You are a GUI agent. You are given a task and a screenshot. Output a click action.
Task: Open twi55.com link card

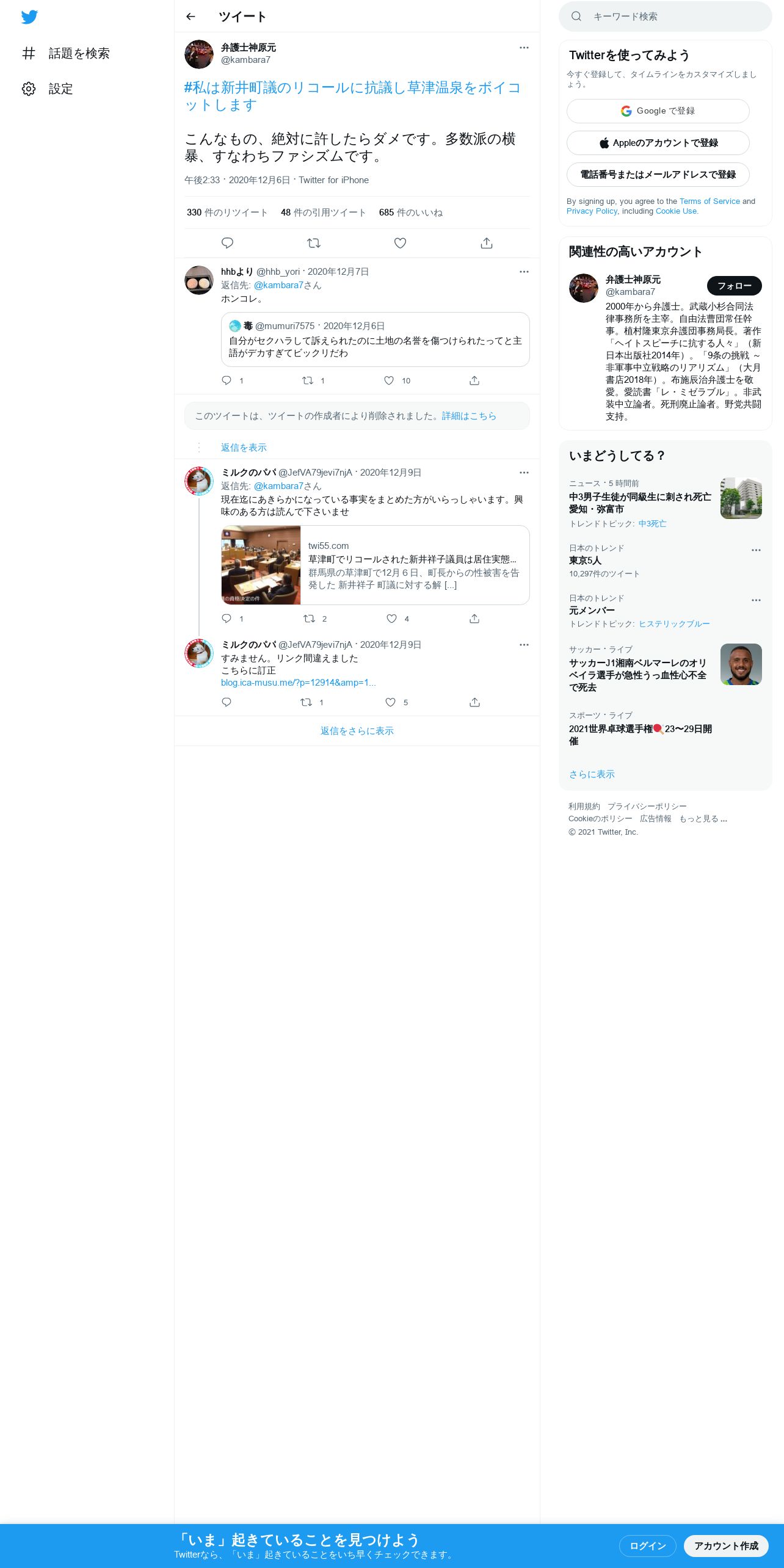(x=375, y=565)
